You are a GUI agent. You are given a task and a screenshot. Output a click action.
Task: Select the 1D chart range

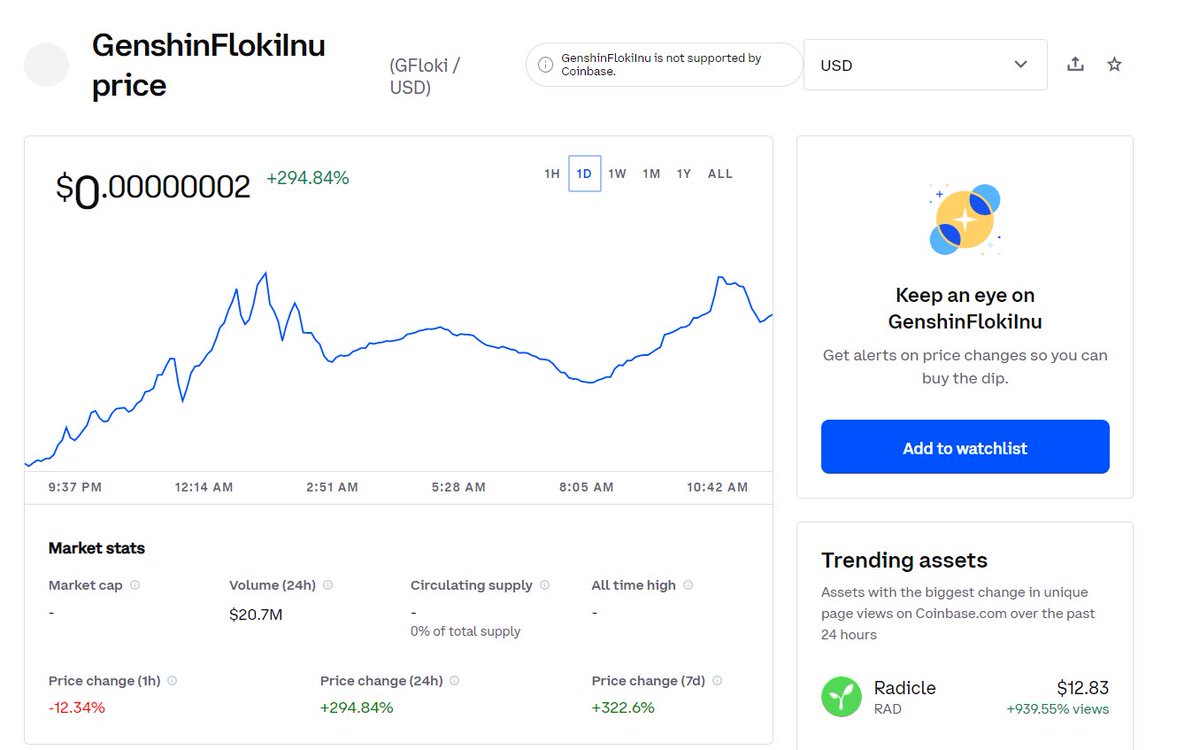point(584,174)
